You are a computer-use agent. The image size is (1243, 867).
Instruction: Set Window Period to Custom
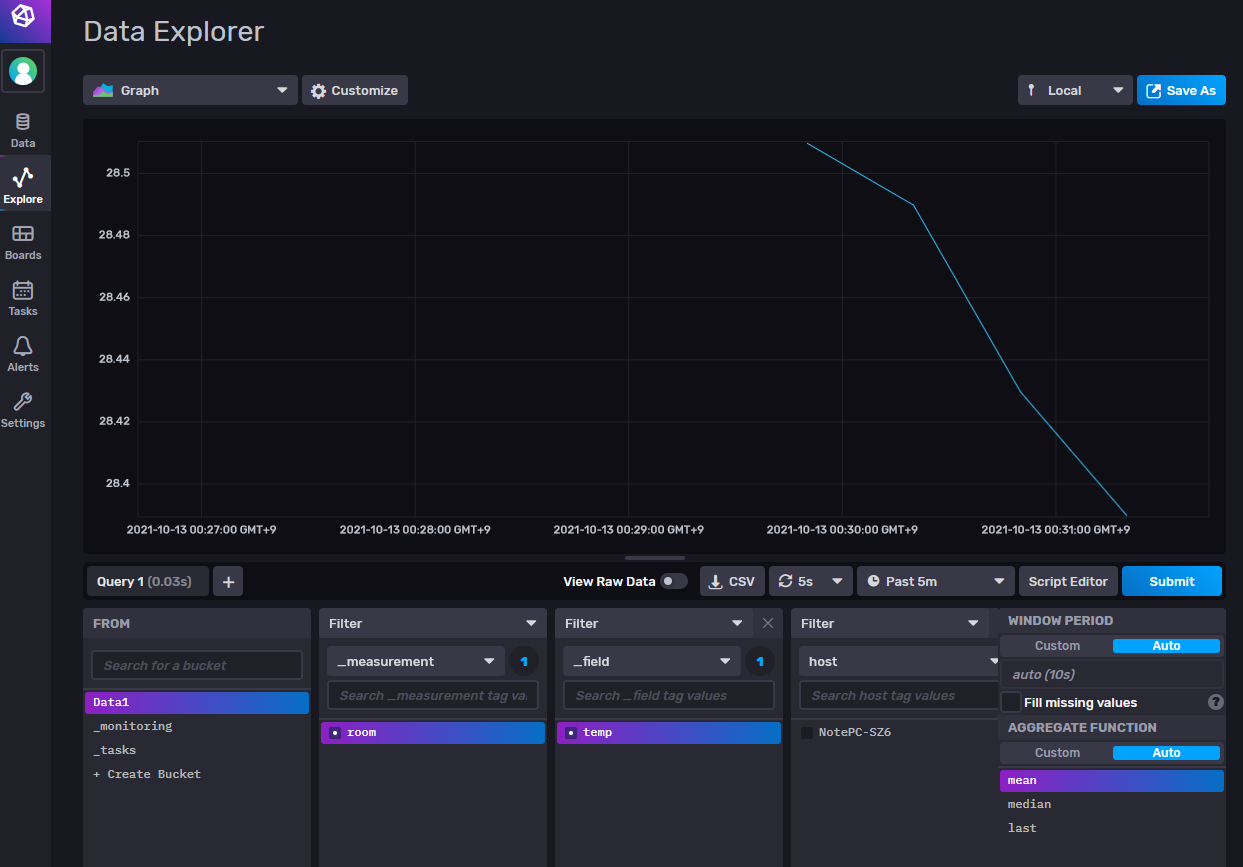click(x=1057, y=645)
